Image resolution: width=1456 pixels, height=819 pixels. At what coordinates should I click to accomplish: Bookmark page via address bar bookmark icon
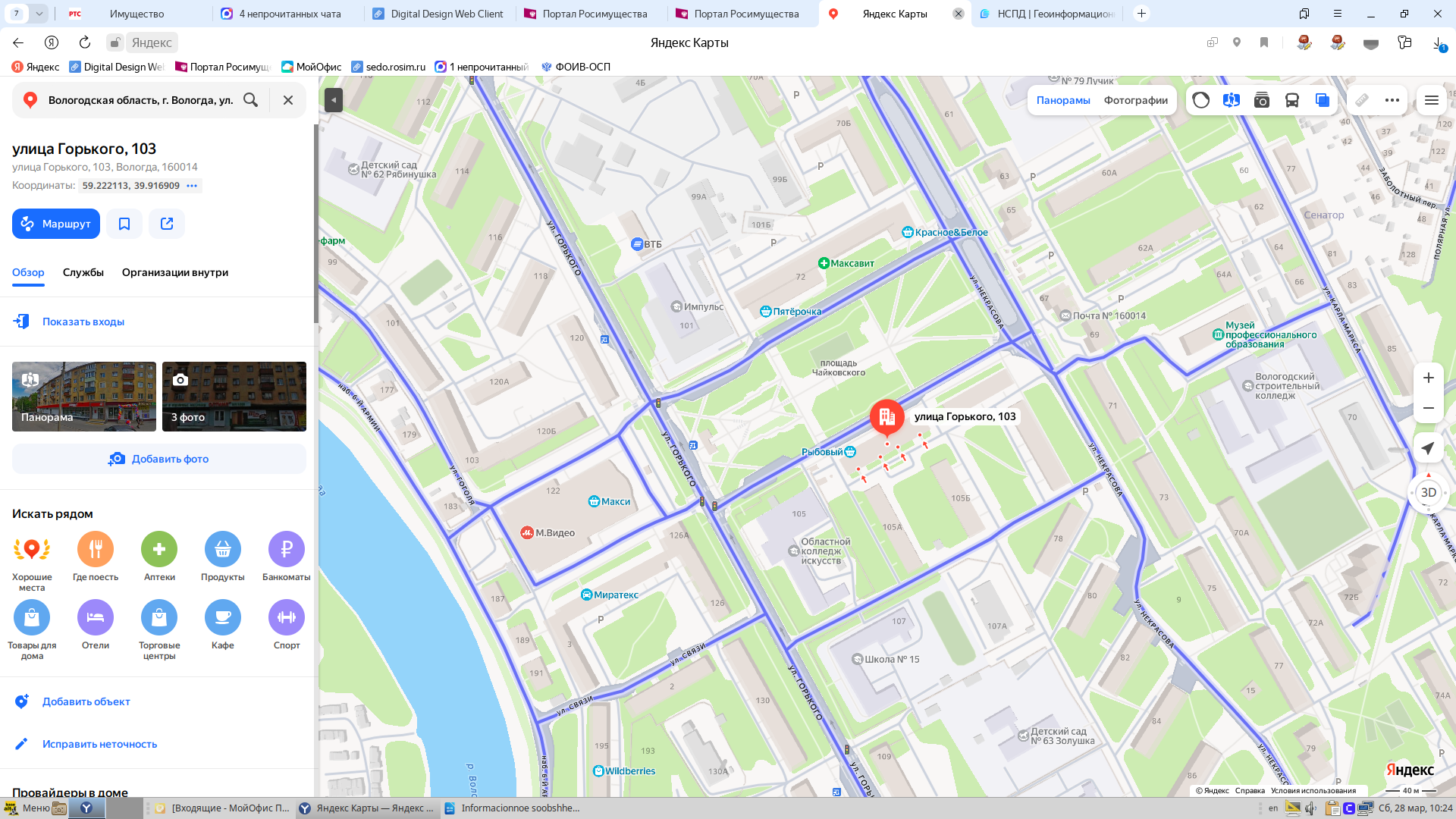[1264, 42]
